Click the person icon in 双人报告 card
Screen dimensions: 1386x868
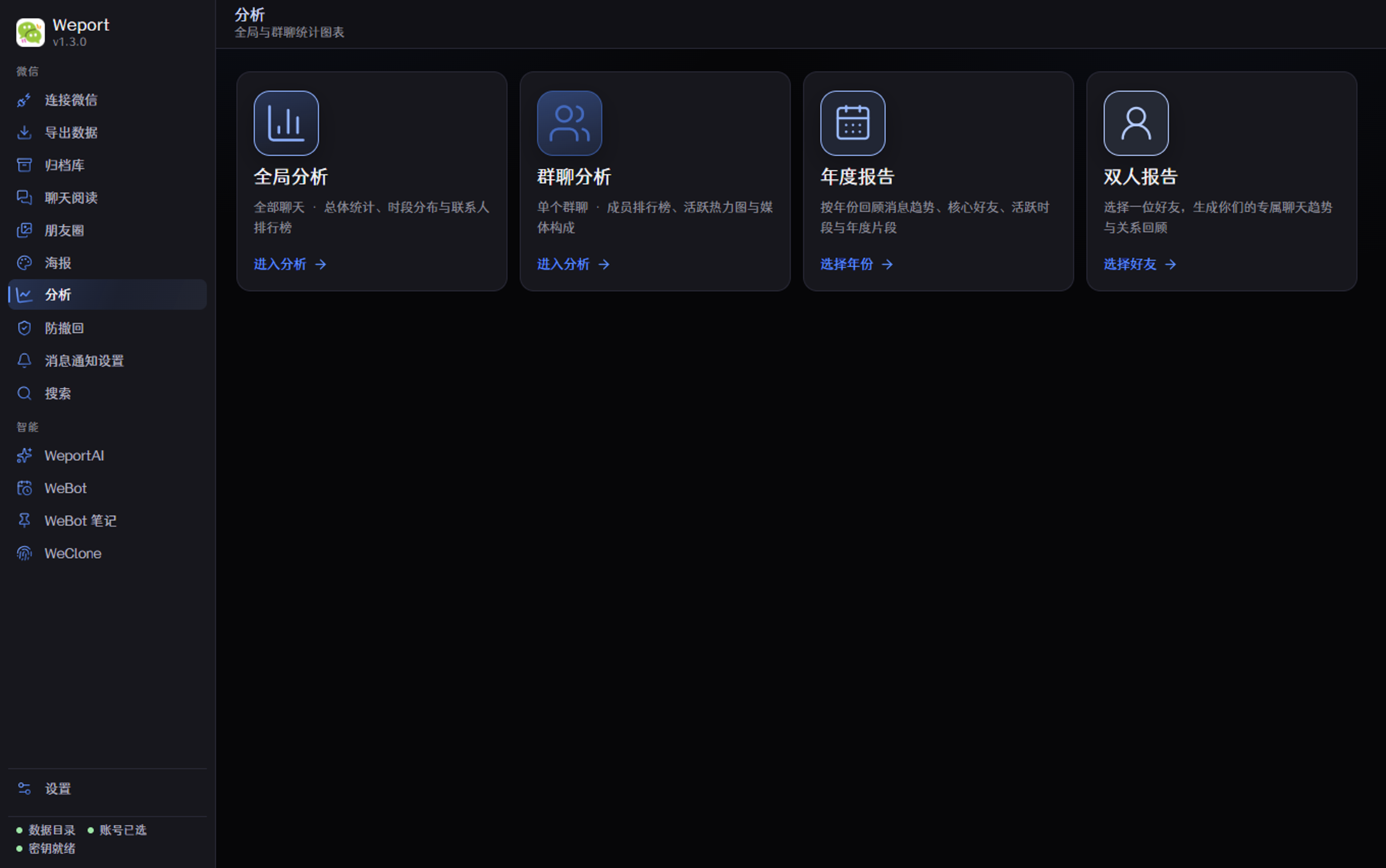(1136, 123)
